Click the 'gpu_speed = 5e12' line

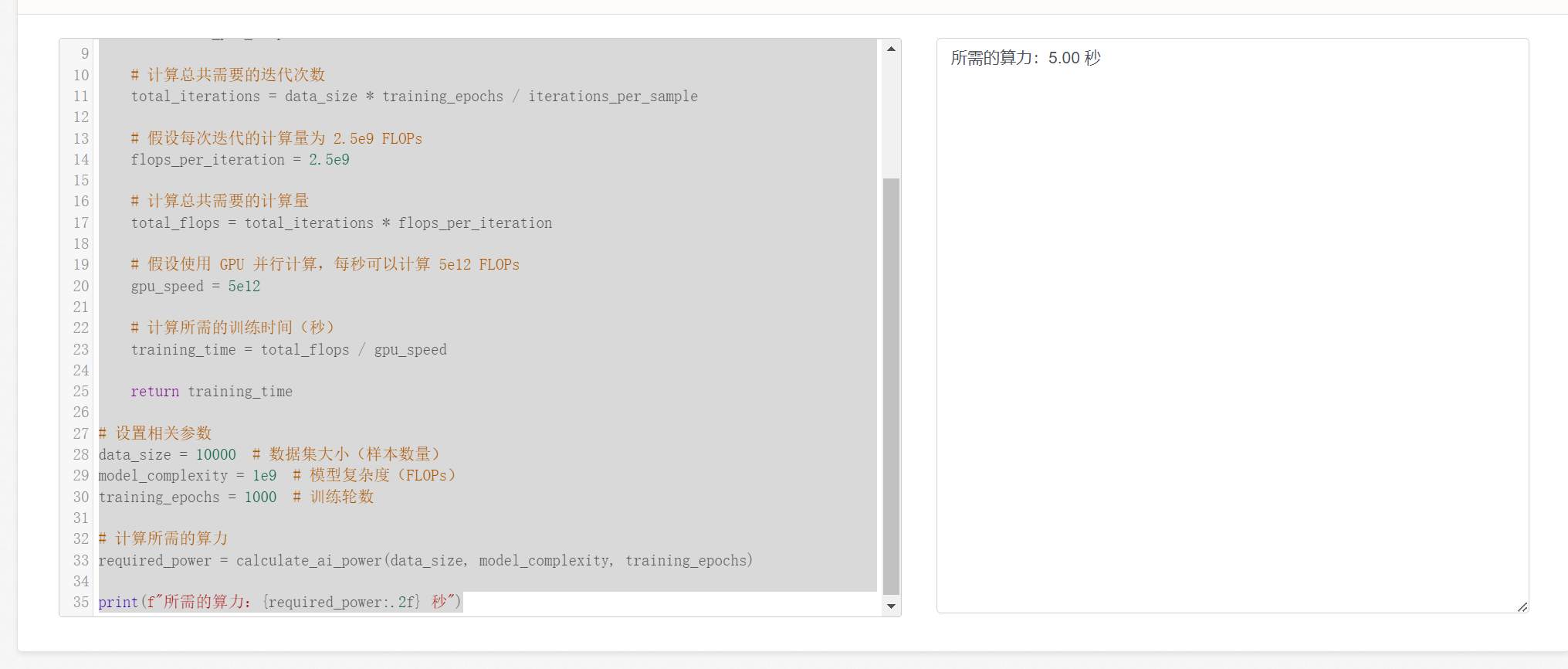[x=195, y=287]
